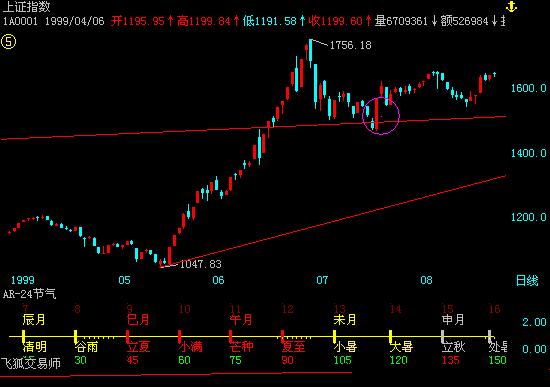Click the opening price 开1195.95

pos(138,21)
